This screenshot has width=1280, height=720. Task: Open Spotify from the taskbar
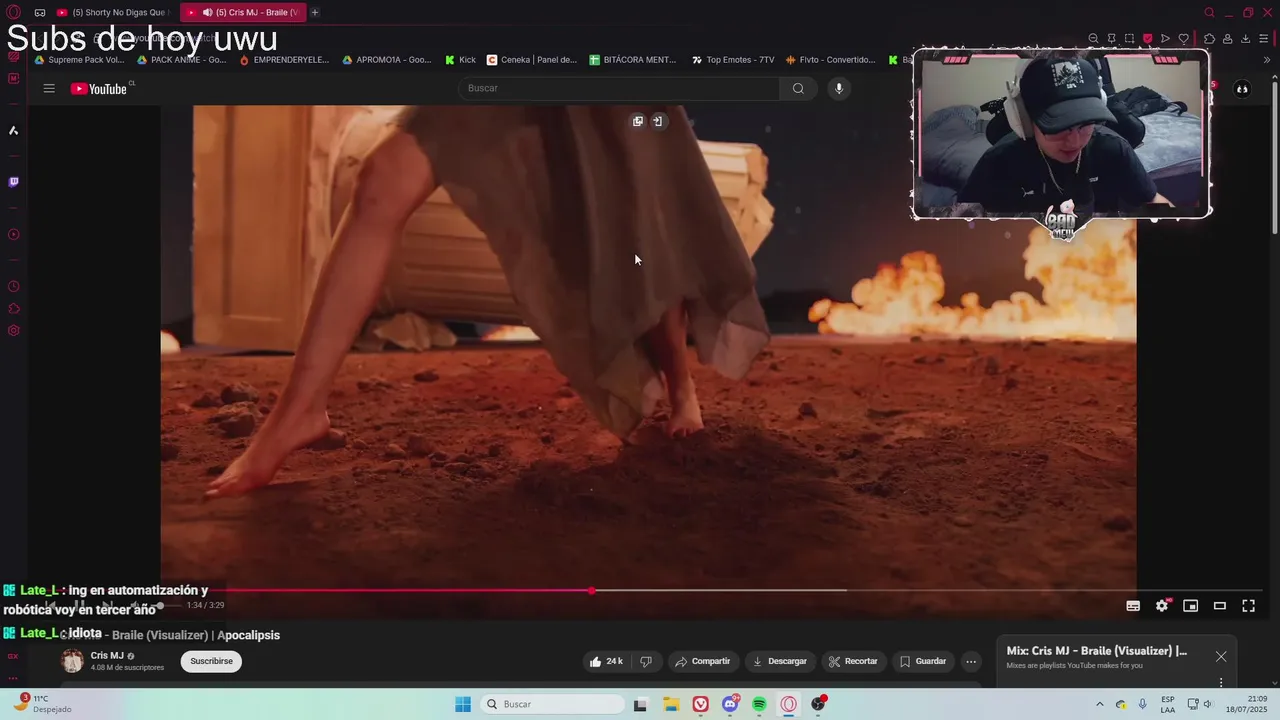(x=759, y=704)
